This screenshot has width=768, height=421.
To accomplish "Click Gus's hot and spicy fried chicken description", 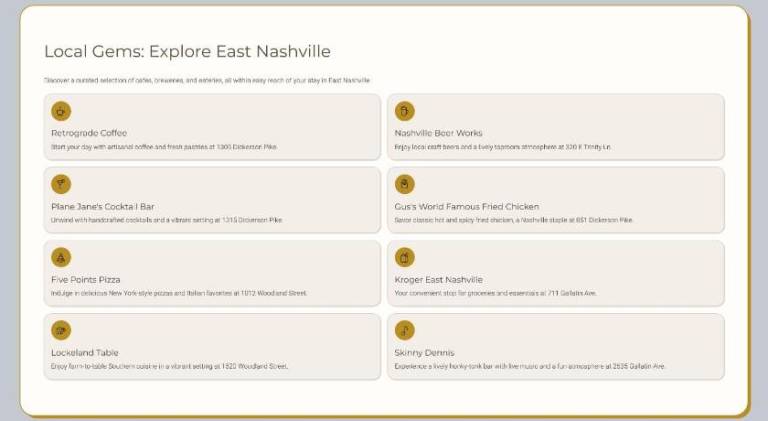I will click(514, 220).
